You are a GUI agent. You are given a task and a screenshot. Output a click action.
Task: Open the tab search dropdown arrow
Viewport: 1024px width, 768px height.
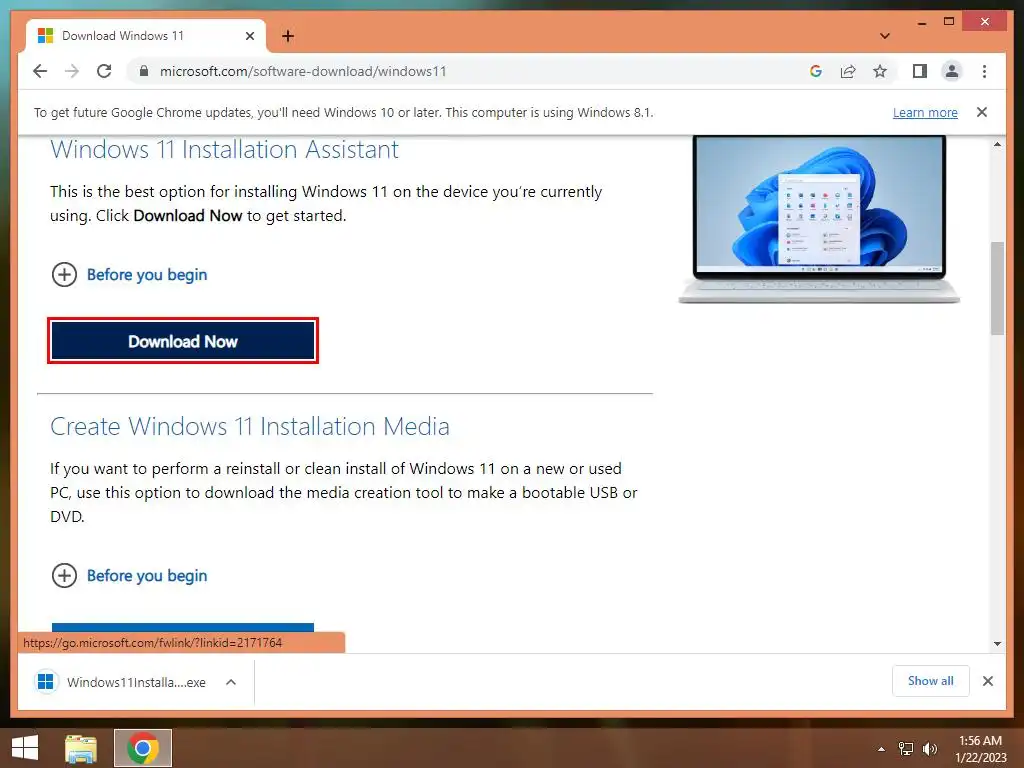tap(885, 36)
